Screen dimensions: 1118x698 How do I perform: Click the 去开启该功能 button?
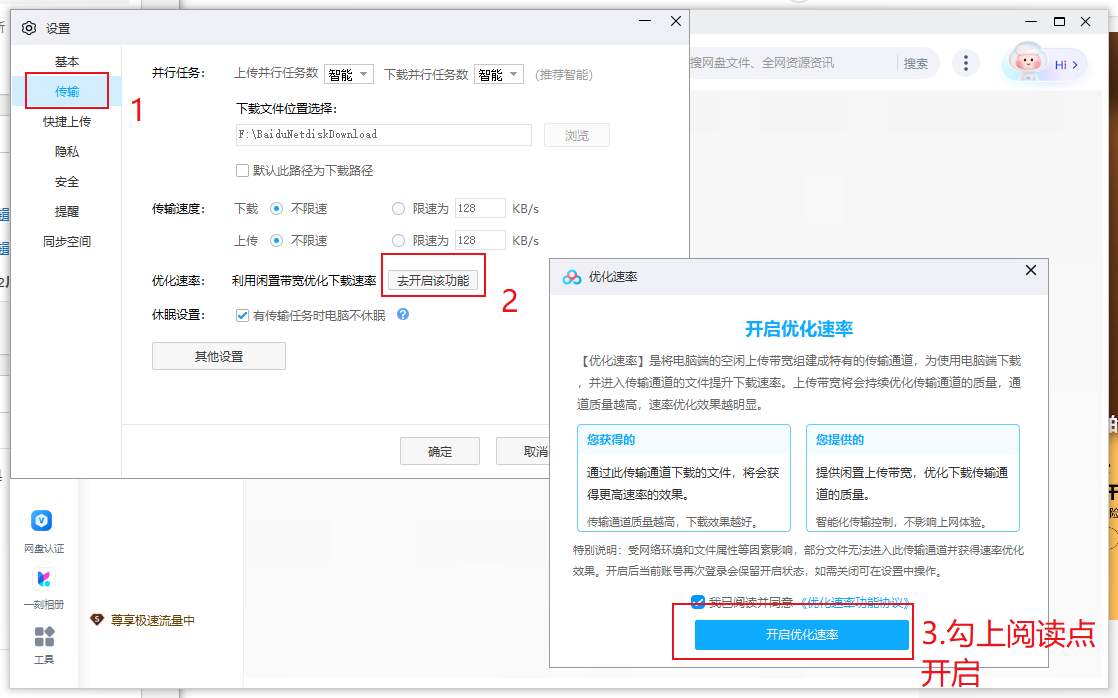click(x=433, y=281)
